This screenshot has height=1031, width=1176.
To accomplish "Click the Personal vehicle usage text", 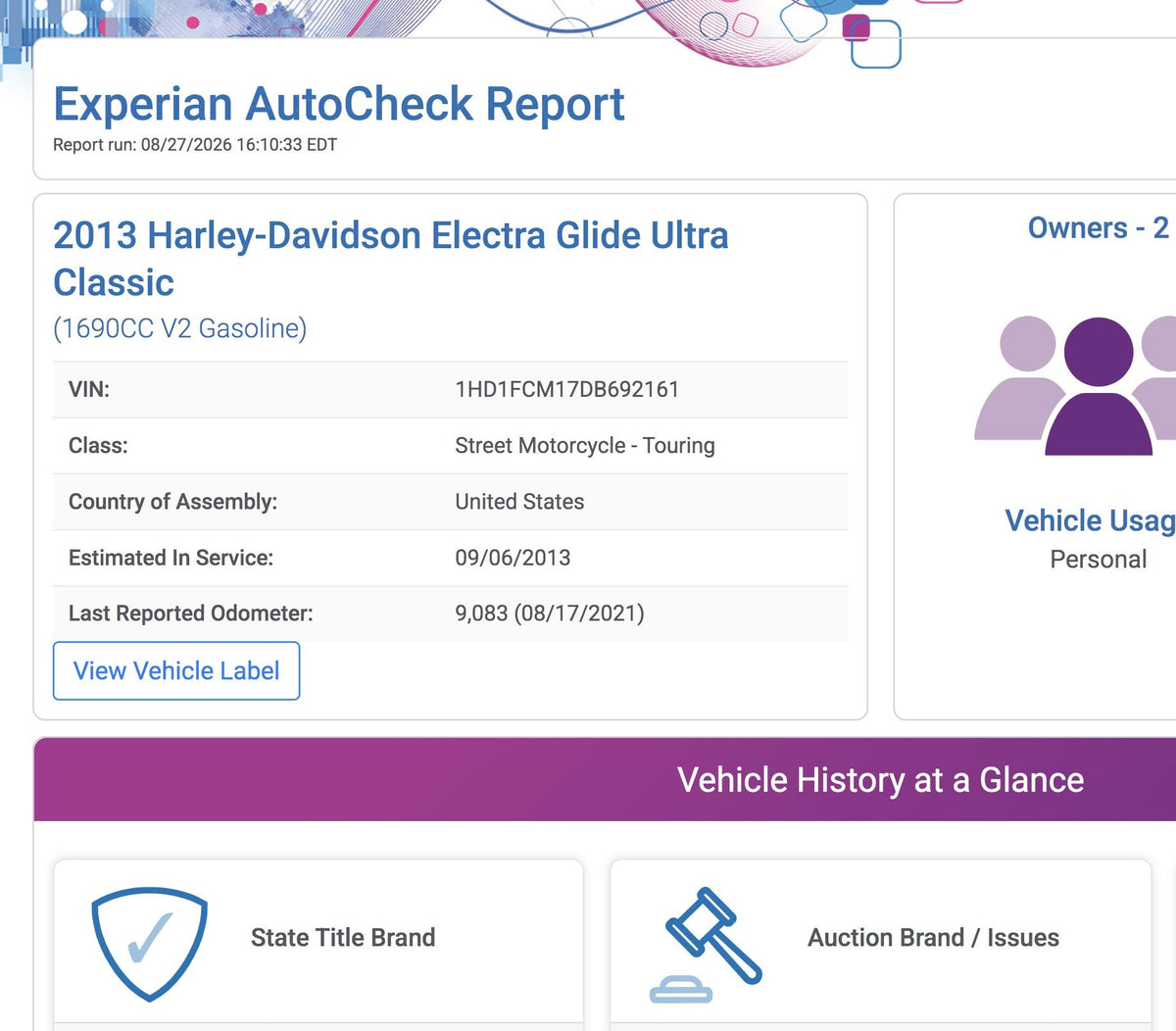I will pos(1098,560).
